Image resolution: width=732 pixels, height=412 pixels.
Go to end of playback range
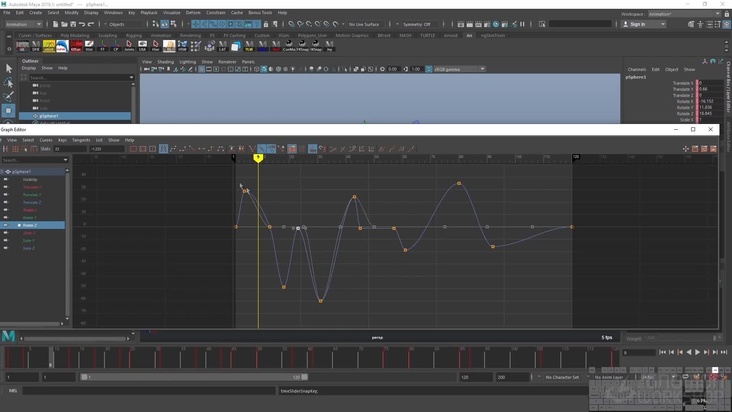[x=716, y=352]
